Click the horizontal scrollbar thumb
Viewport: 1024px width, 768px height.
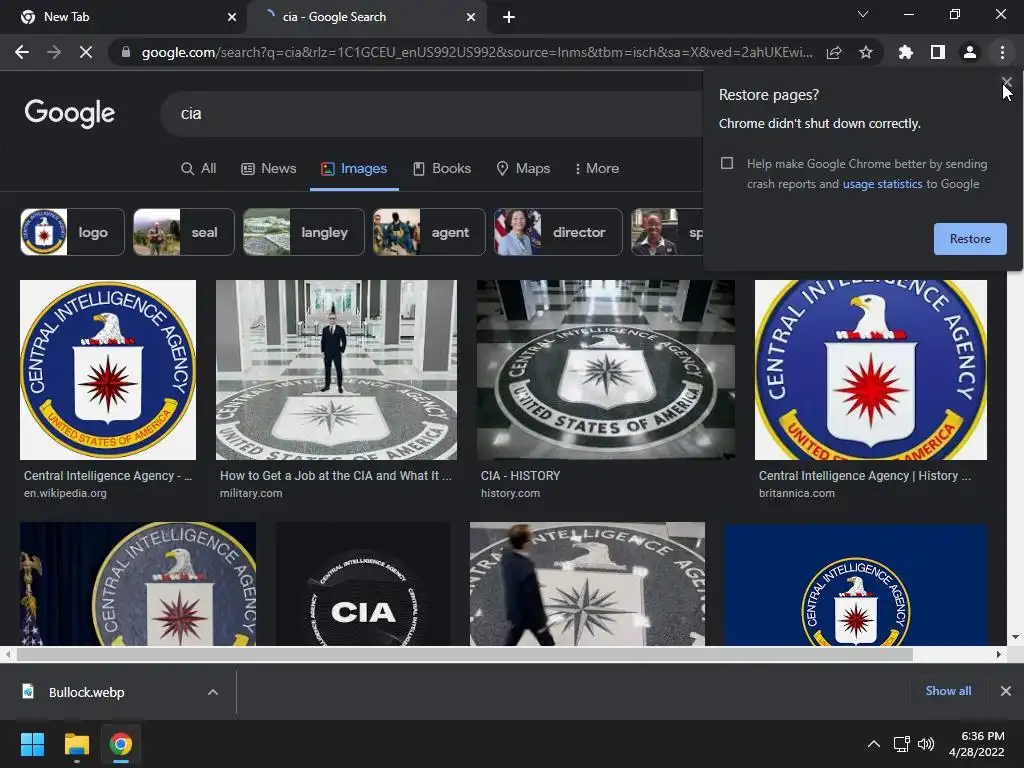click(464, 654)
